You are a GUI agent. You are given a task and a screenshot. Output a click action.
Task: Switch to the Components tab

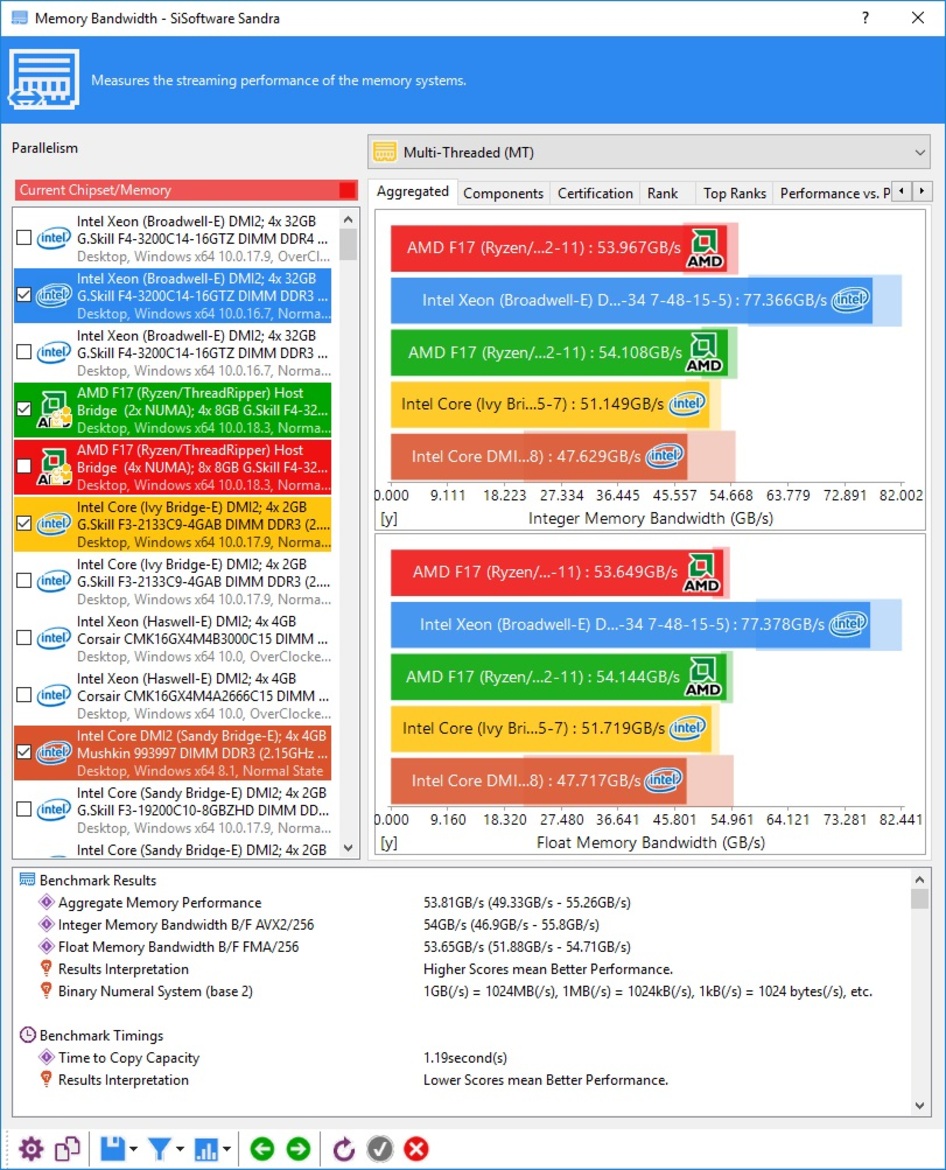(503, 193)
